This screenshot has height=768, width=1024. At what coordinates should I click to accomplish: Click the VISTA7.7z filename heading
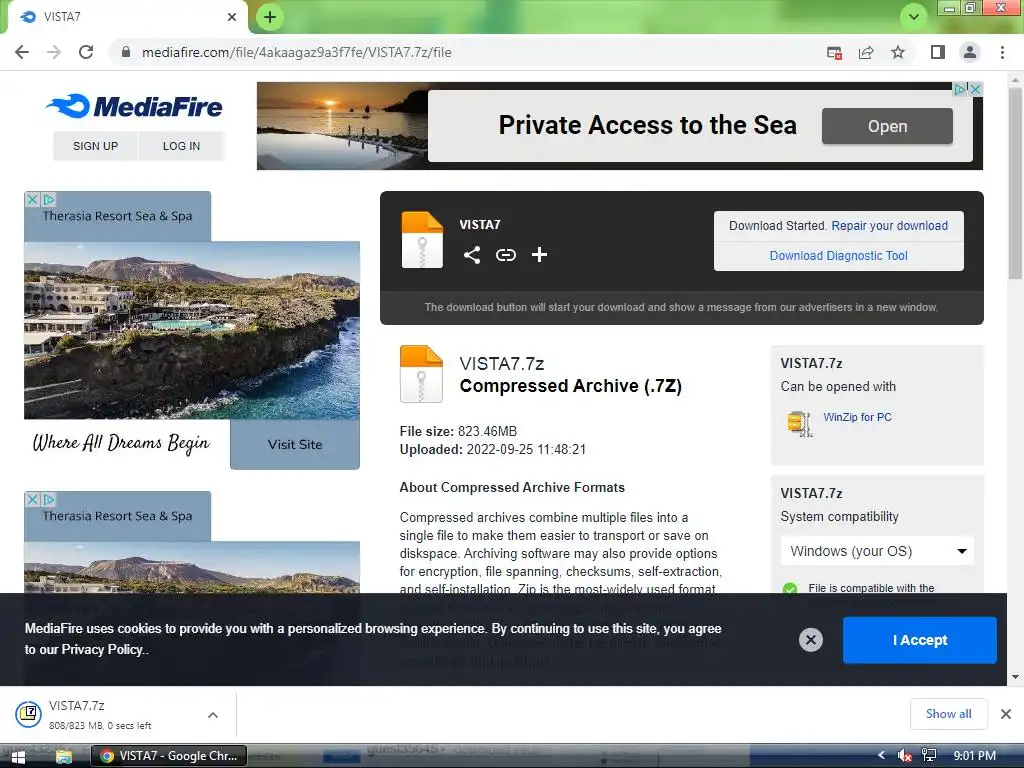pos(502,363)
